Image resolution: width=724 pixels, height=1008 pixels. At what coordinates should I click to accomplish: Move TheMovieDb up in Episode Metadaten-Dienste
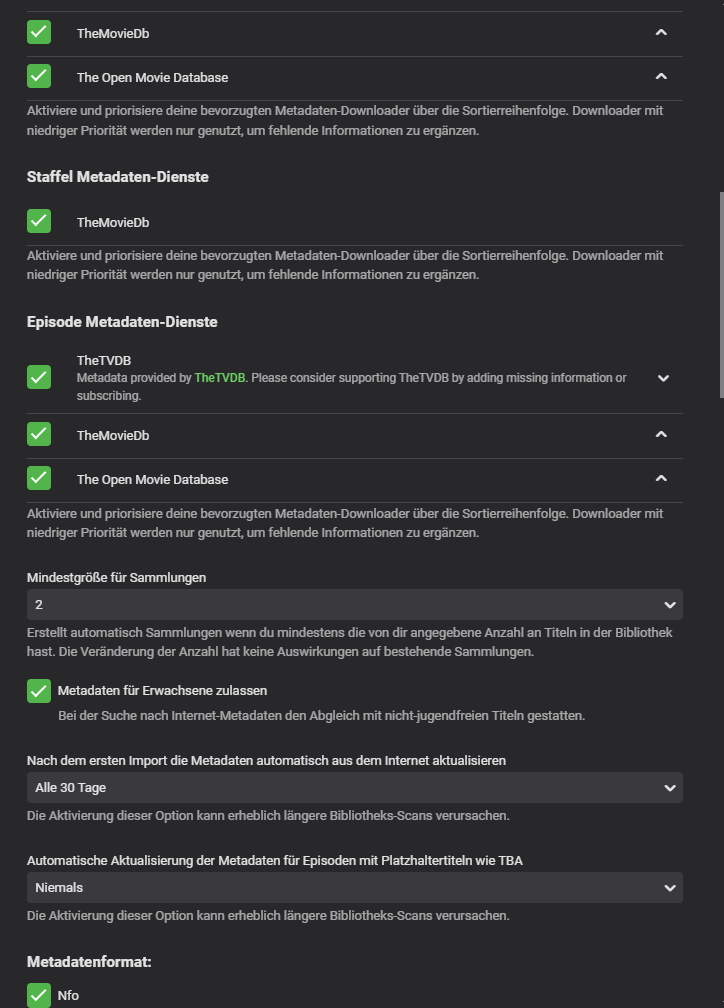[x=660, y=435]
